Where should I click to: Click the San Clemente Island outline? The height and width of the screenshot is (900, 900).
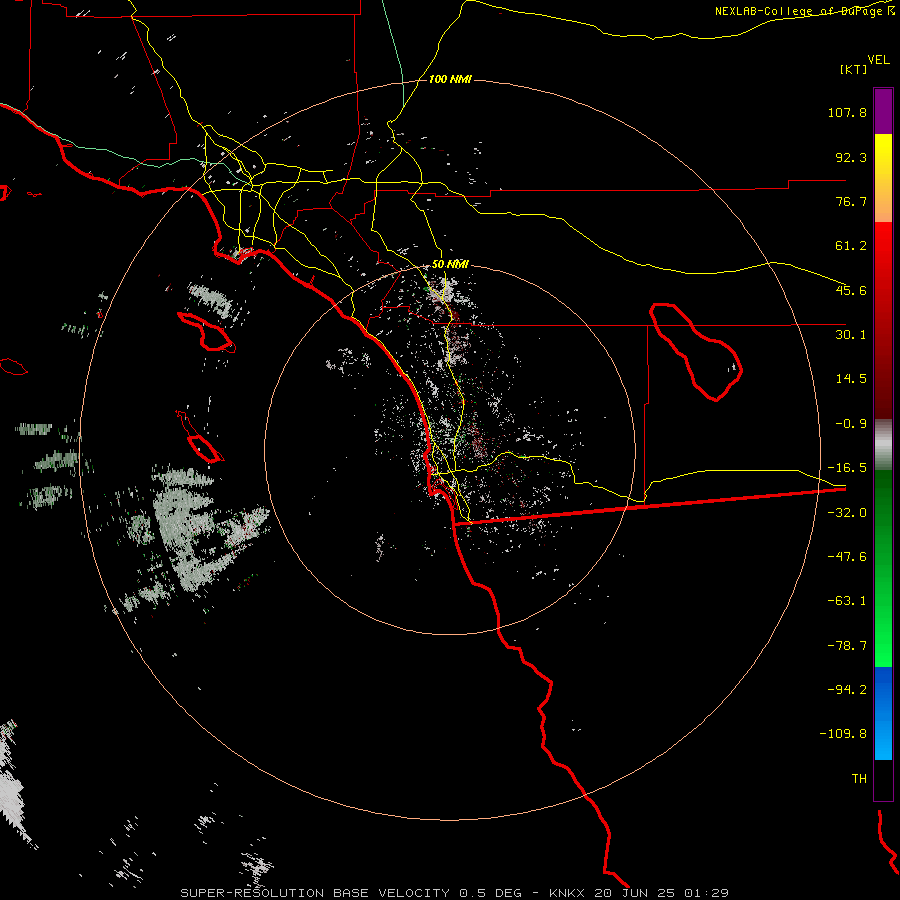(200, 437)
